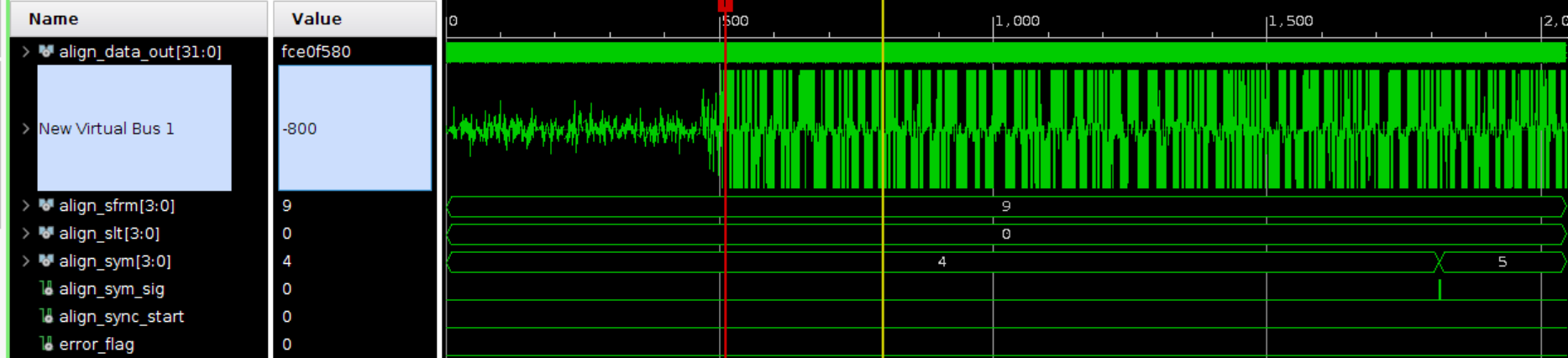Expand the align_sym[3:0] signal
This screenshot has height=358, width=1568.
(x=26, y=261)
